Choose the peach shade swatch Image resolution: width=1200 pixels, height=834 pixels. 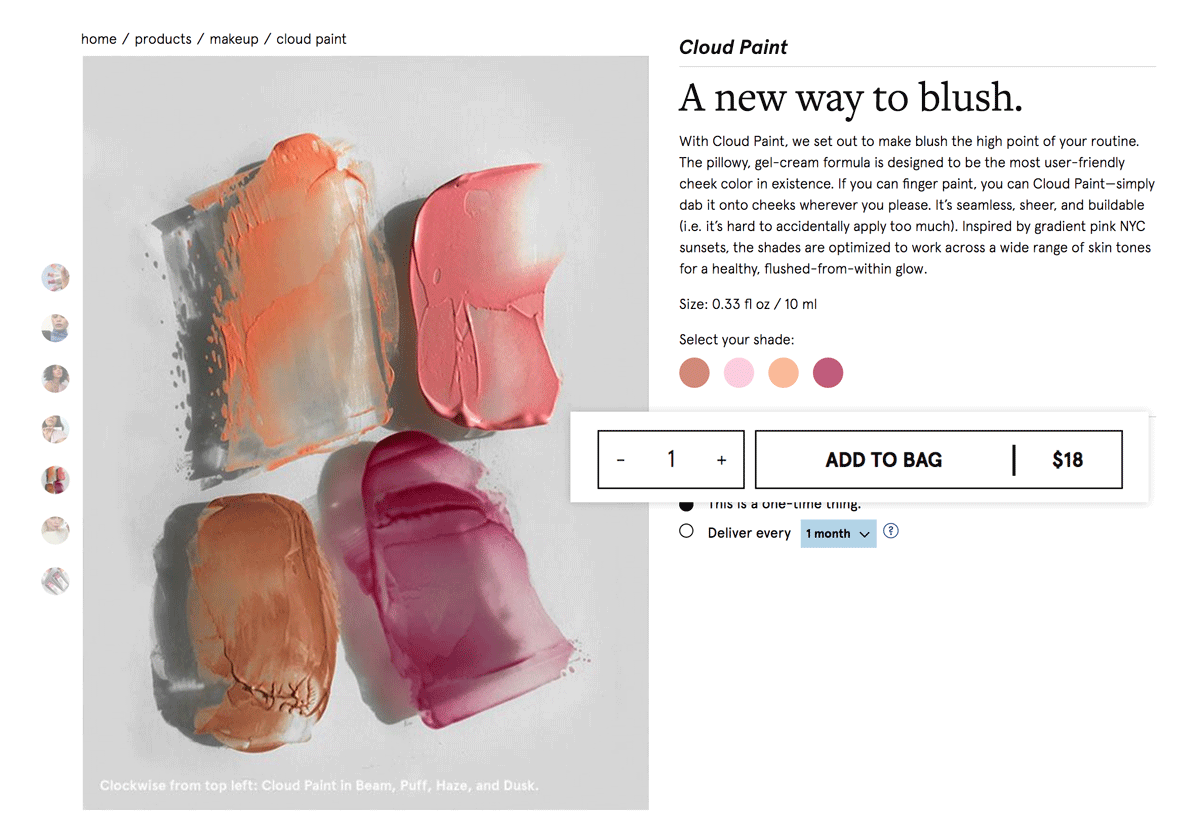click(783, 373)
